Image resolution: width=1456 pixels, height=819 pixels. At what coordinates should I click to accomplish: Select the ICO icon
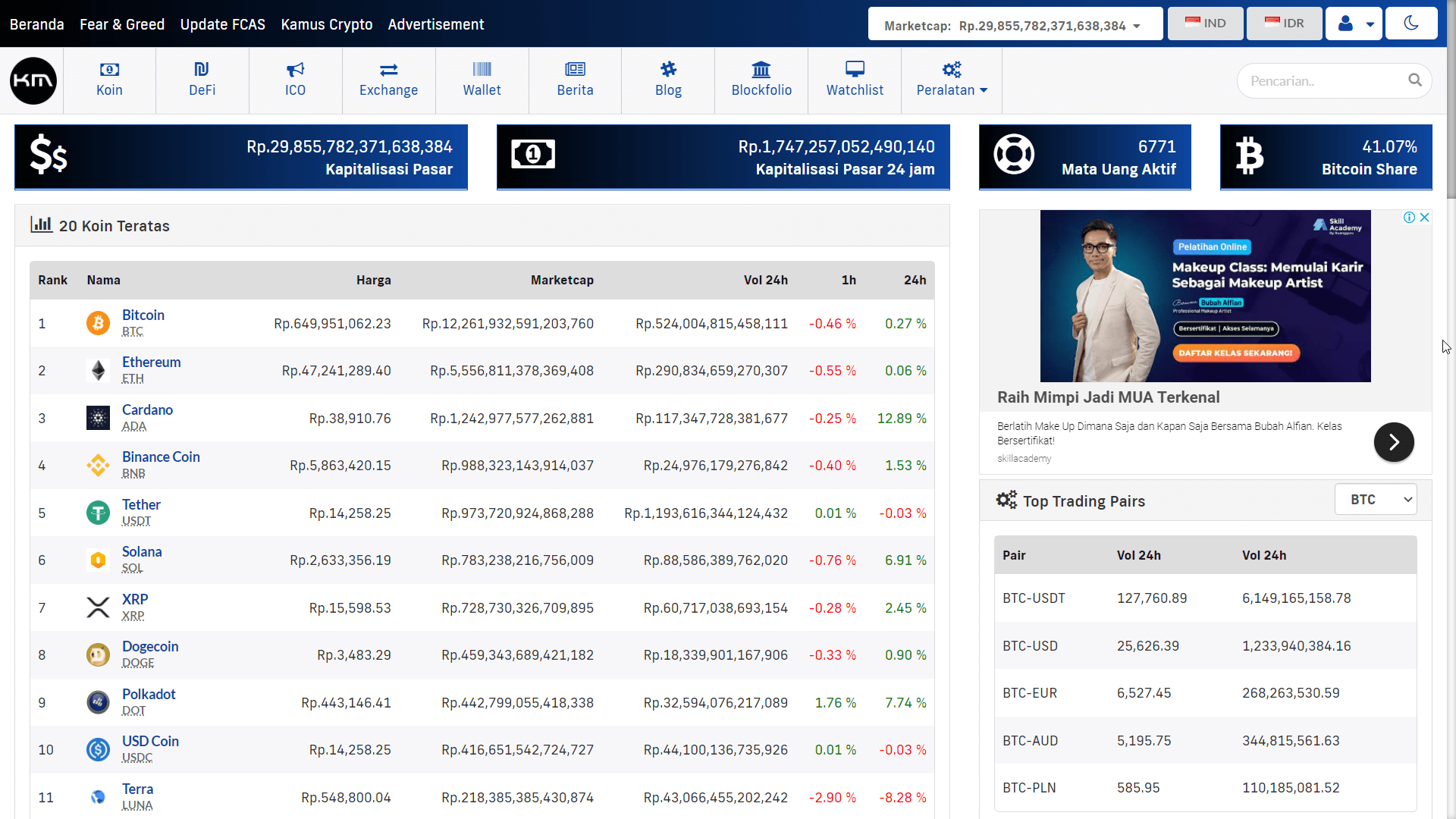point(295,80)
